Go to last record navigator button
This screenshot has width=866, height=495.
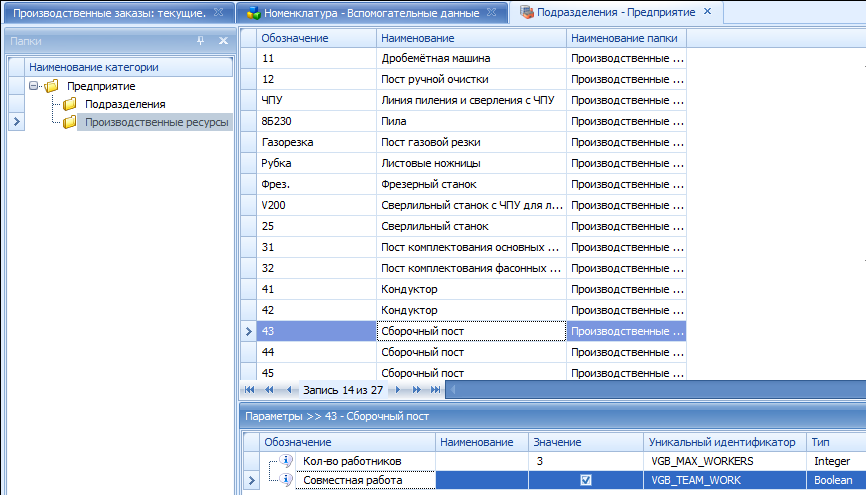[435, 389]
